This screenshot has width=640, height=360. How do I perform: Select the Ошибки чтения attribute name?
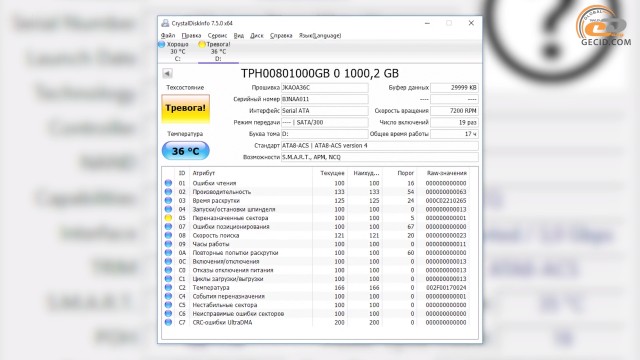coord(214,183)
